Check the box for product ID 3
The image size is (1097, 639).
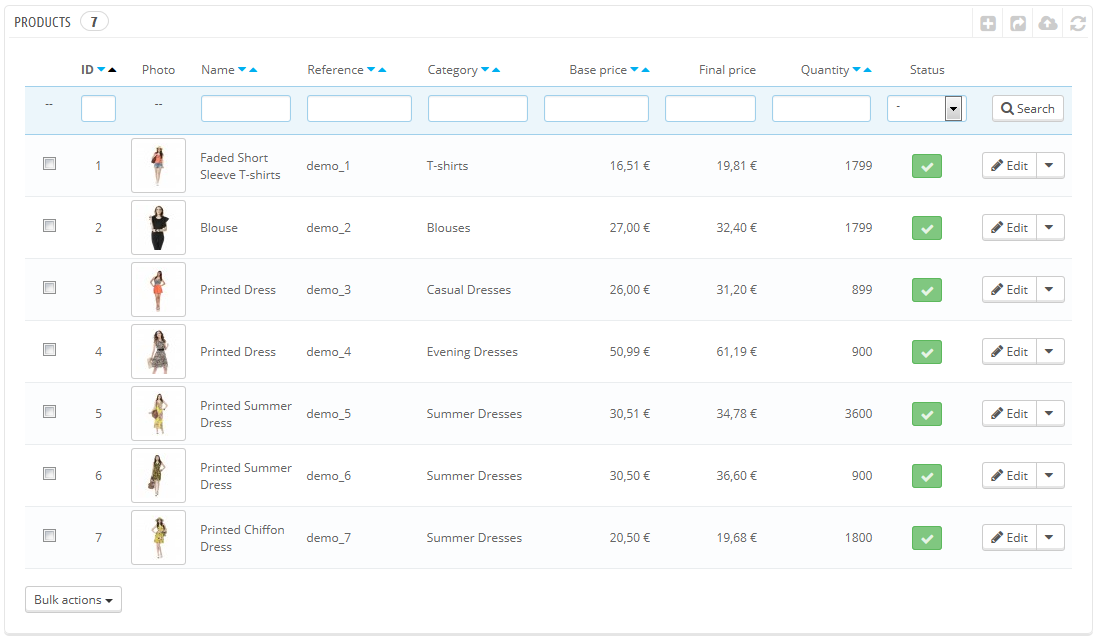[50, 288]
